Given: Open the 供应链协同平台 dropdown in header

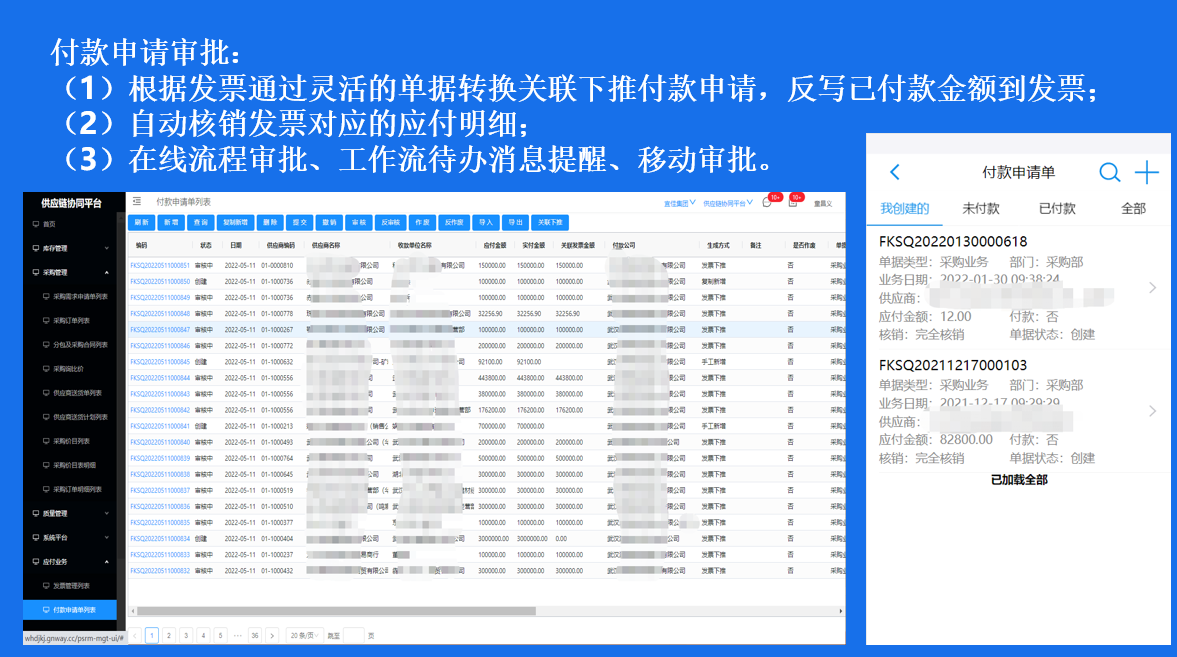Looking at the screenshot, I should point(727,203).
